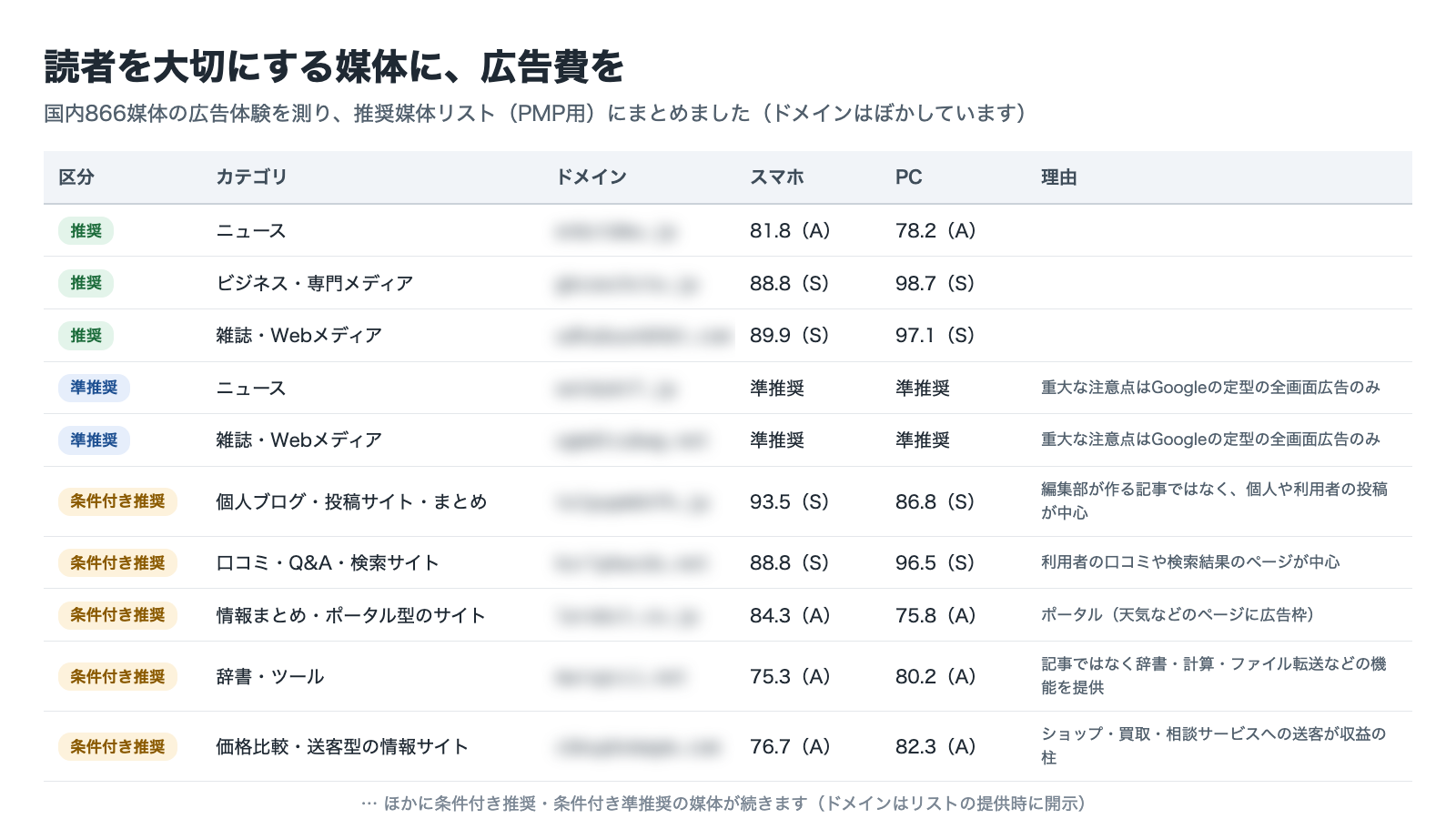Screen dimensions: 1456x819
Task: Select the 97.1 (S) PC score
Action: click(x=935, y=336)
